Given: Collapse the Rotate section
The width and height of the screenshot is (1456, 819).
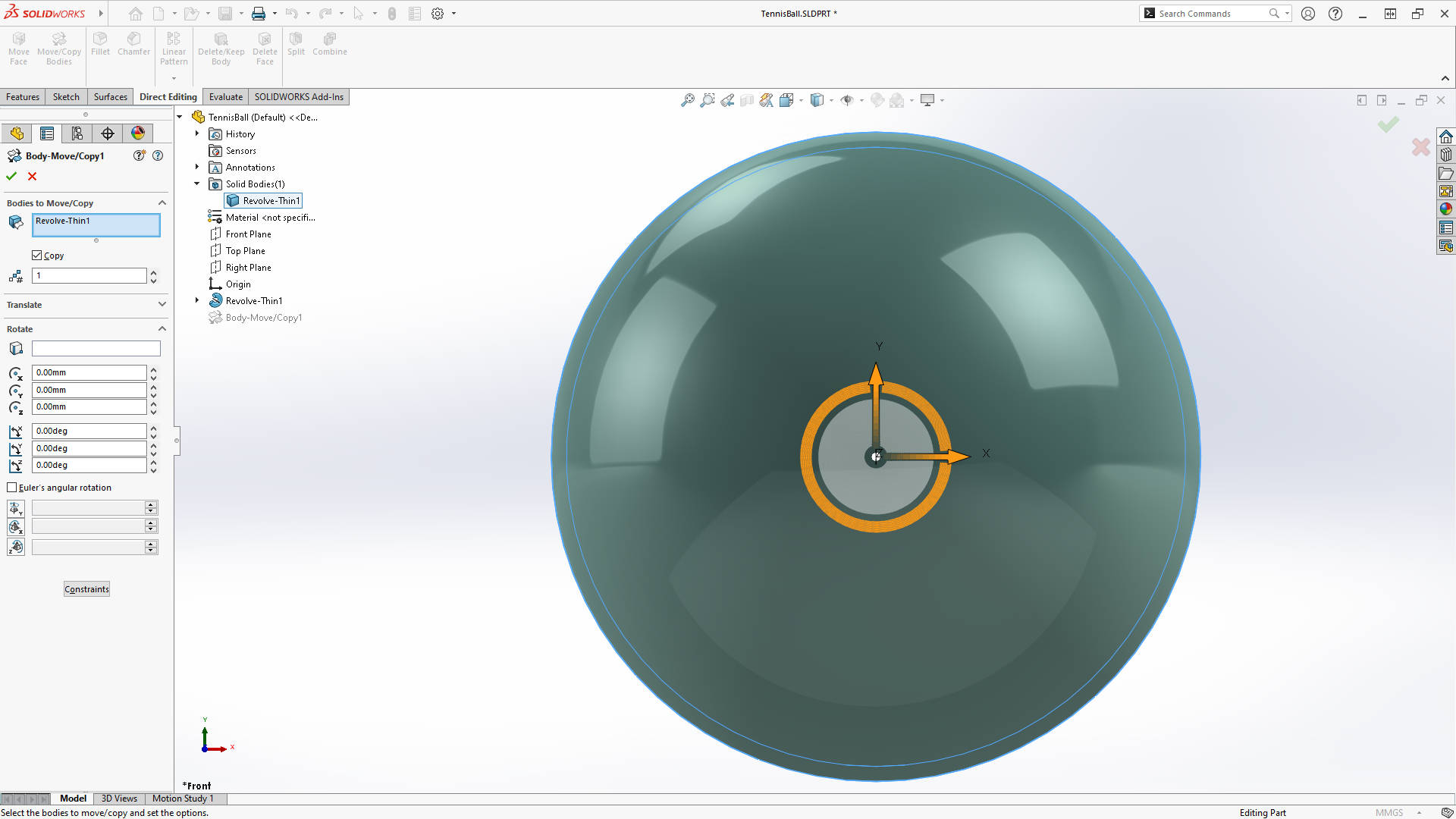Looking at the screenshot, I should pyautogui.click(x=162, y=328).
